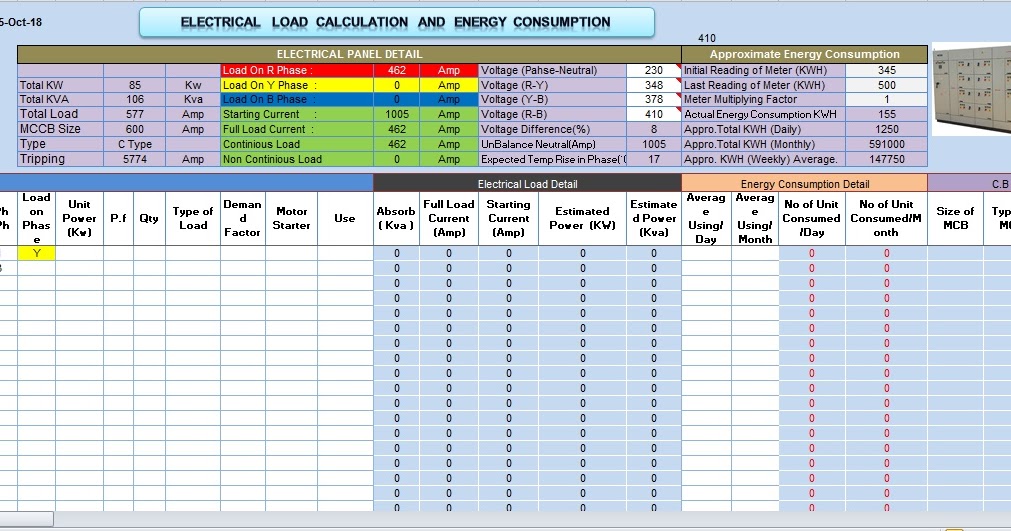Select the Load on Phase column header
Viewport: 1011px width, 531px height.
pos(36,218)
